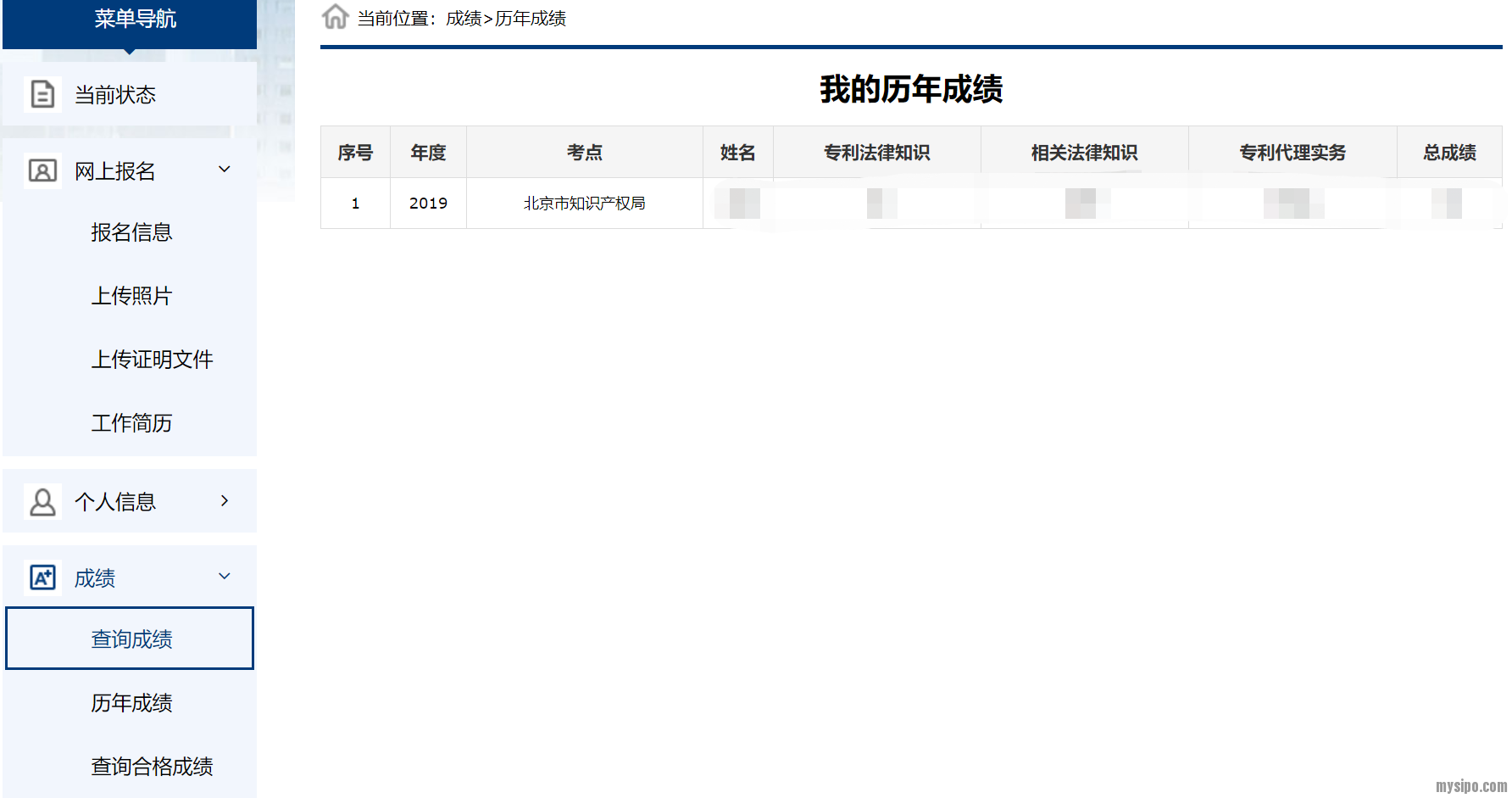Click the 菜单导航 header

point(135,19)
